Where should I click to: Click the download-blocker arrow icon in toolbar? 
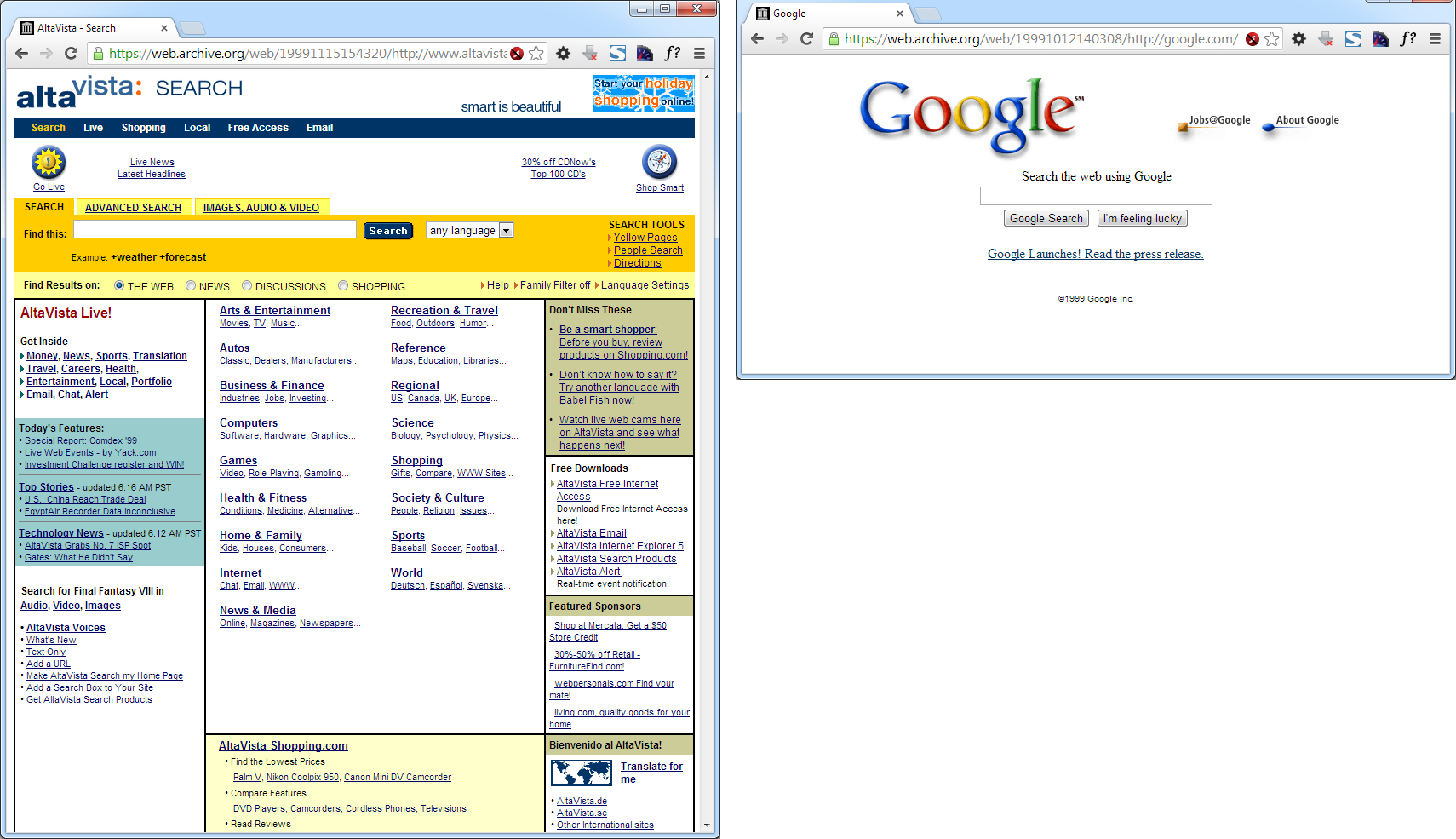590,53
